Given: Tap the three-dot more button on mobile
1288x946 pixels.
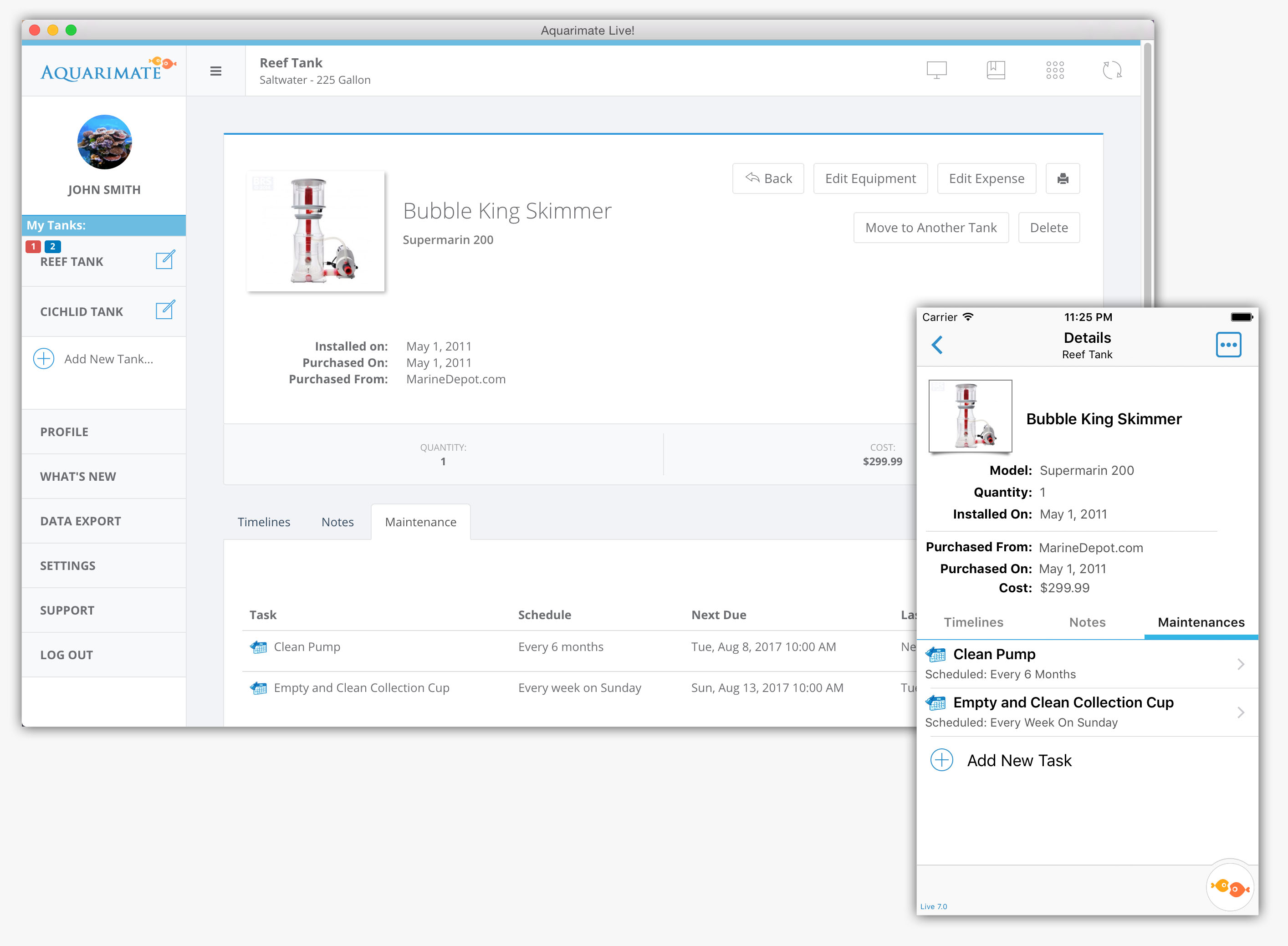Looking at the screenshot, I should tap(1228, 345).
